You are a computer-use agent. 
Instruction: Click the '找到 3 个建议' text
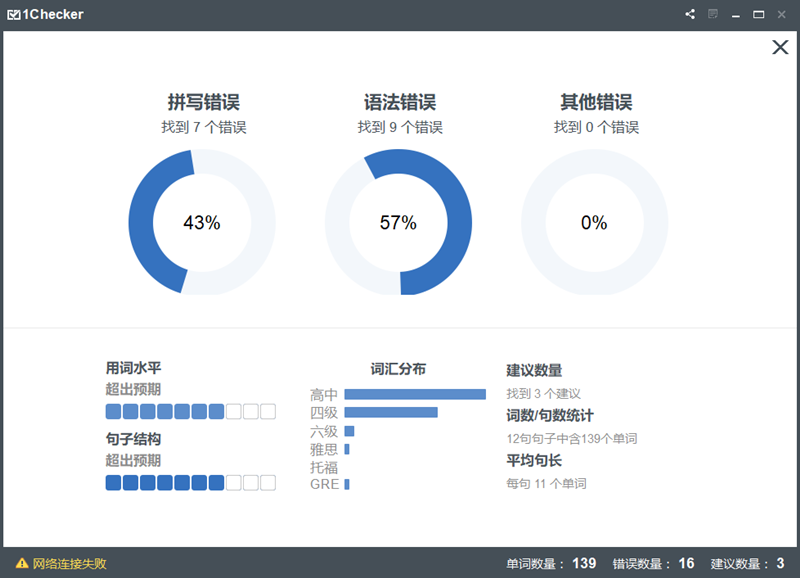(543, 393)
